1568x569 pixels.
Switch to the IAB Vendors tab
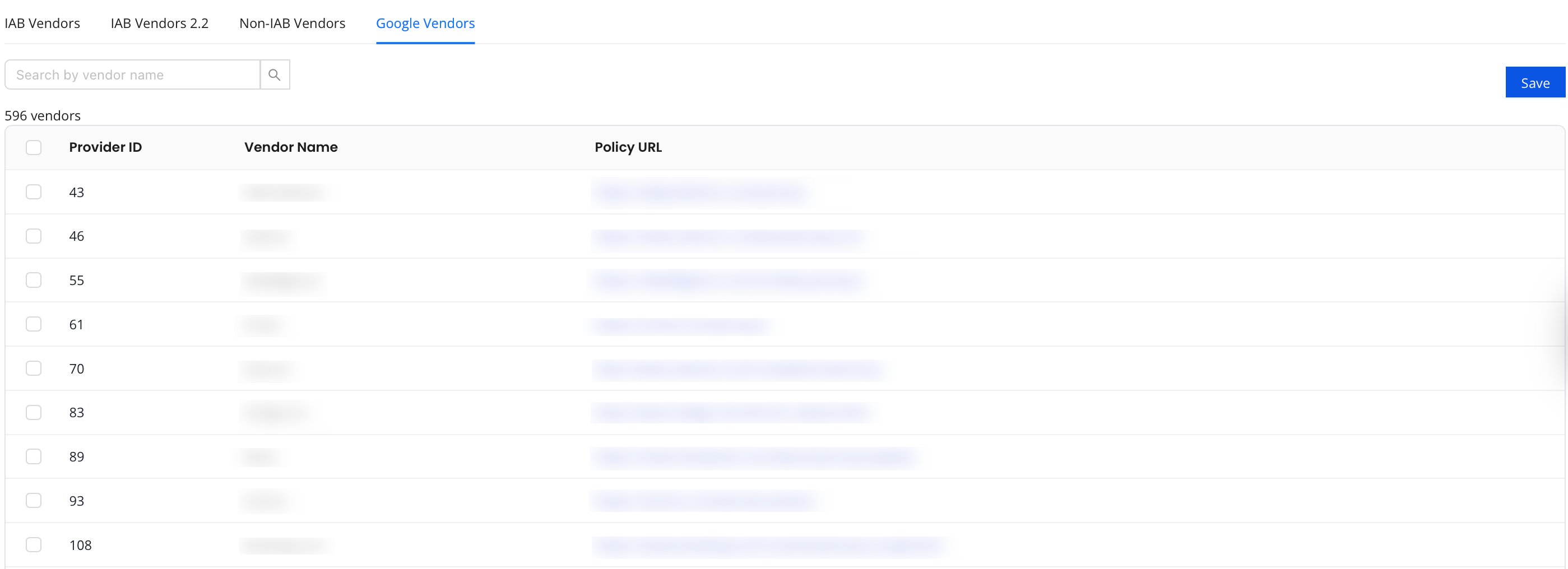(x=42, y=23)
